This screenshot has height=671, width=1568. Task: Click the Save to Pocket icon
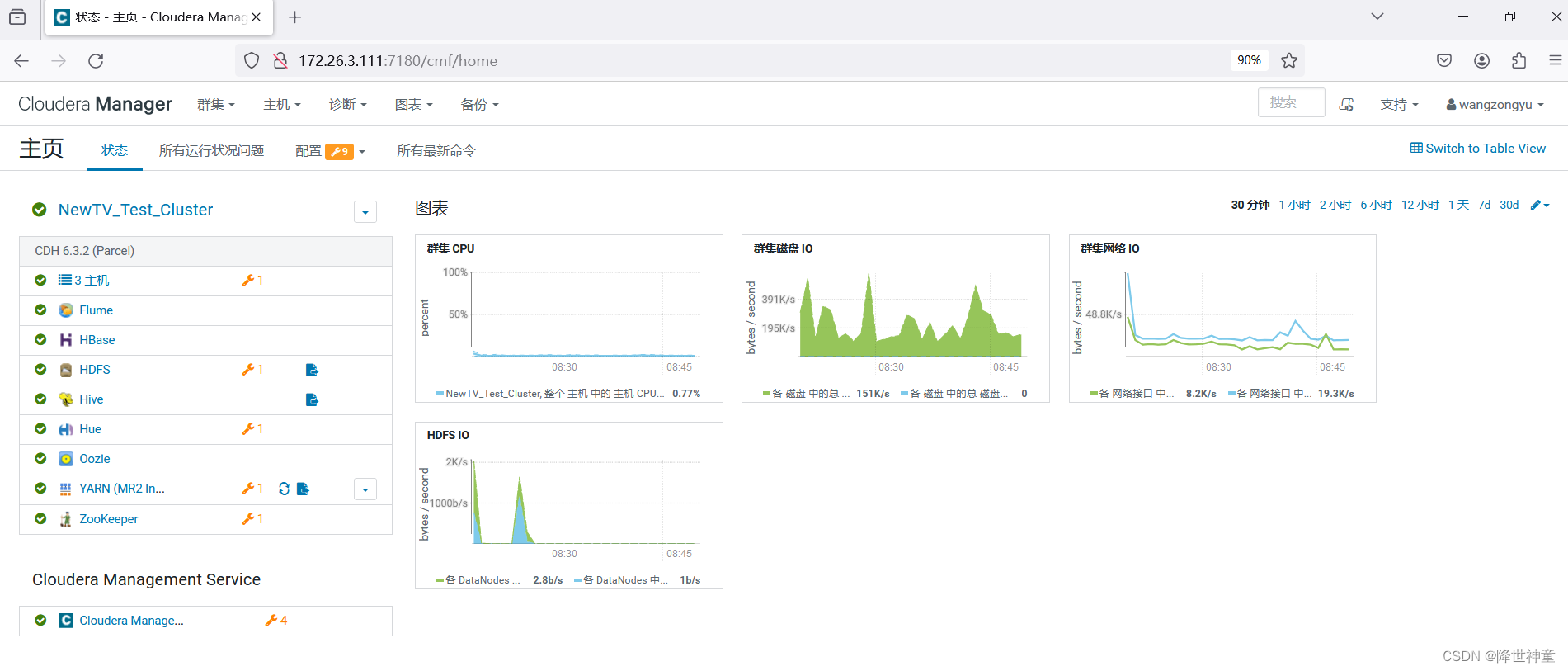coord(1444,60)
